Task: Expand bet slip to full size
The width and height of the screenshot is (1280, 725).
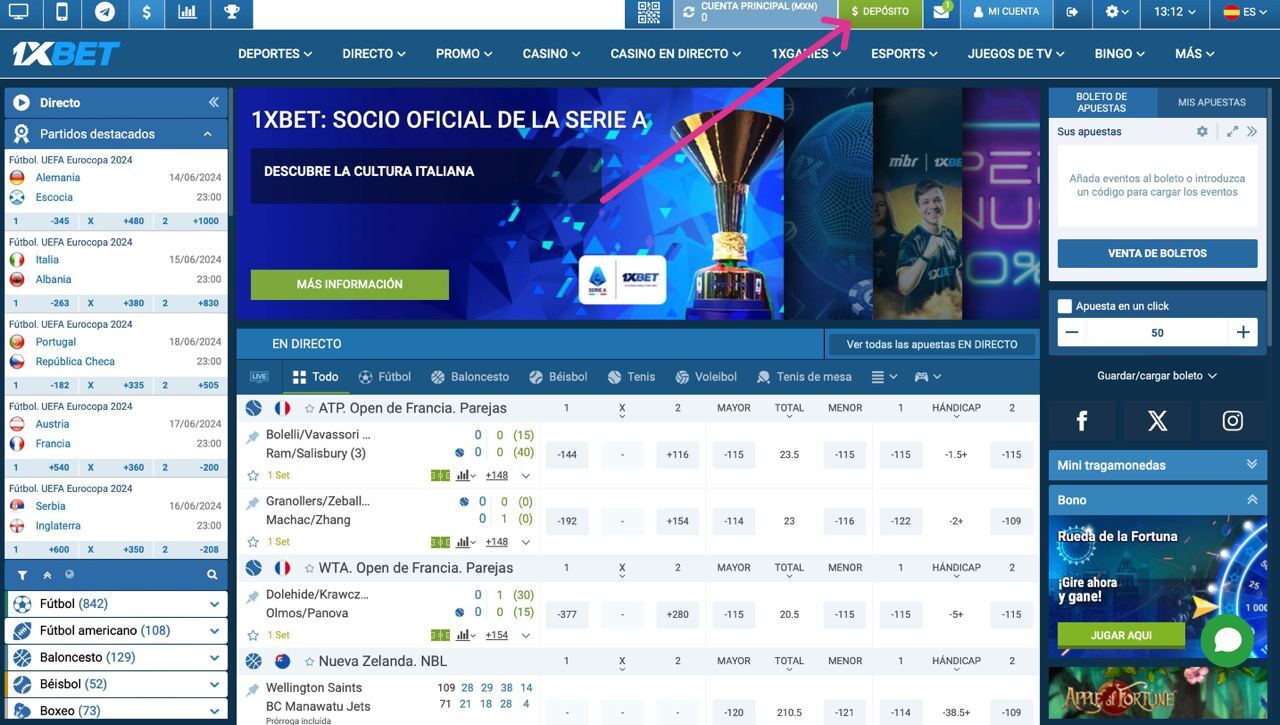Action: pos(1232,131)
